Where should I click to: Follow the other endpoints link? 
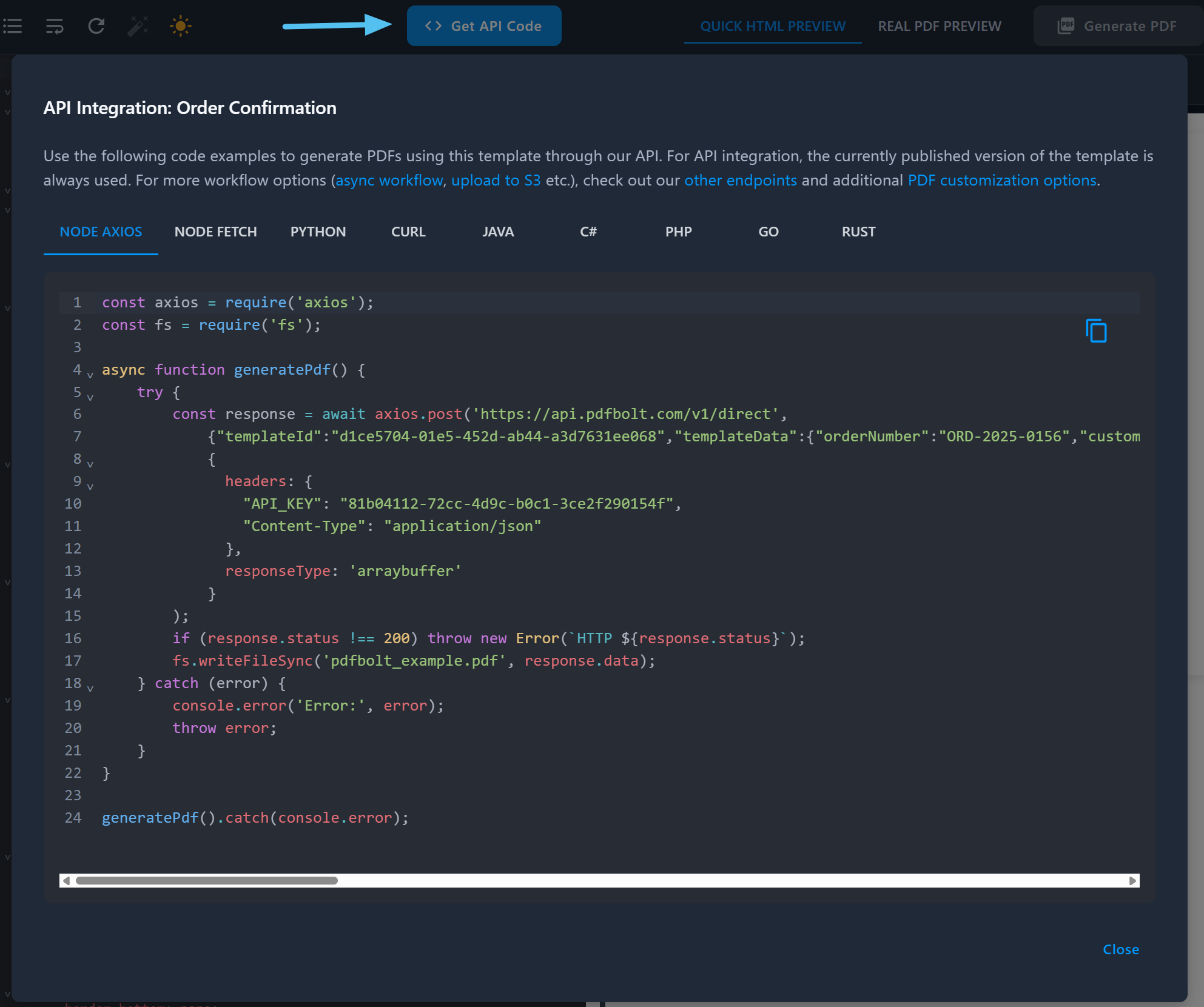pyautogui.click(x=741, y=180)
